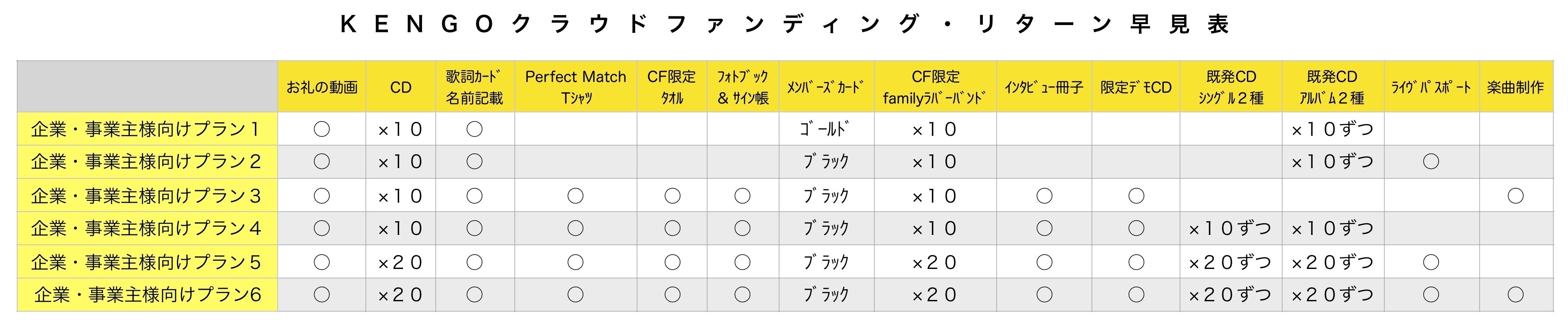
Task: Click the ライブパスポート circle in plan 2 row
Action: click(1431, 161)
